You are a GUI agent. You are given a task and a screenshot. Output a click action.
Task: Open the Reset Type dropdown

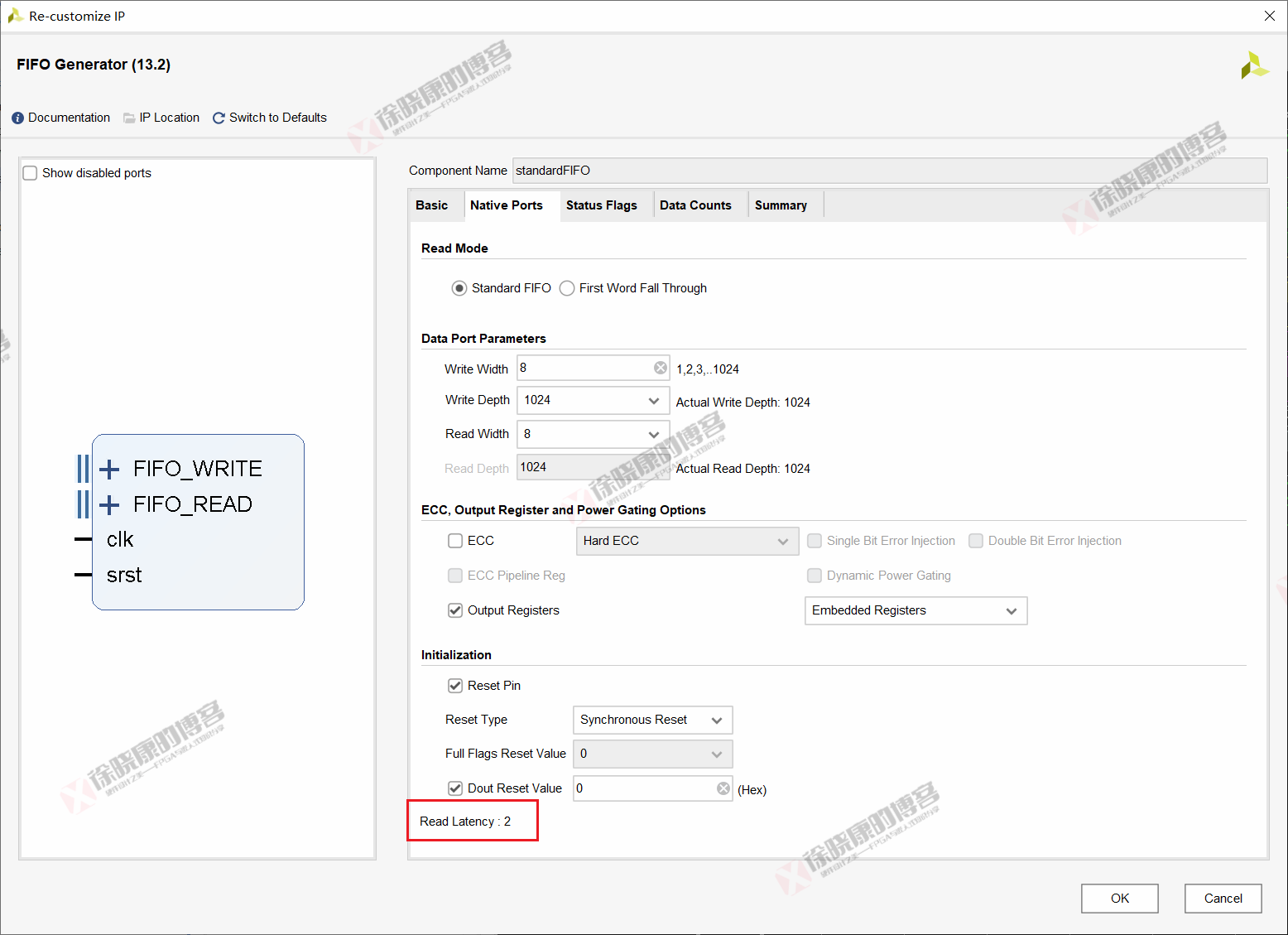[x=652, y=720]
